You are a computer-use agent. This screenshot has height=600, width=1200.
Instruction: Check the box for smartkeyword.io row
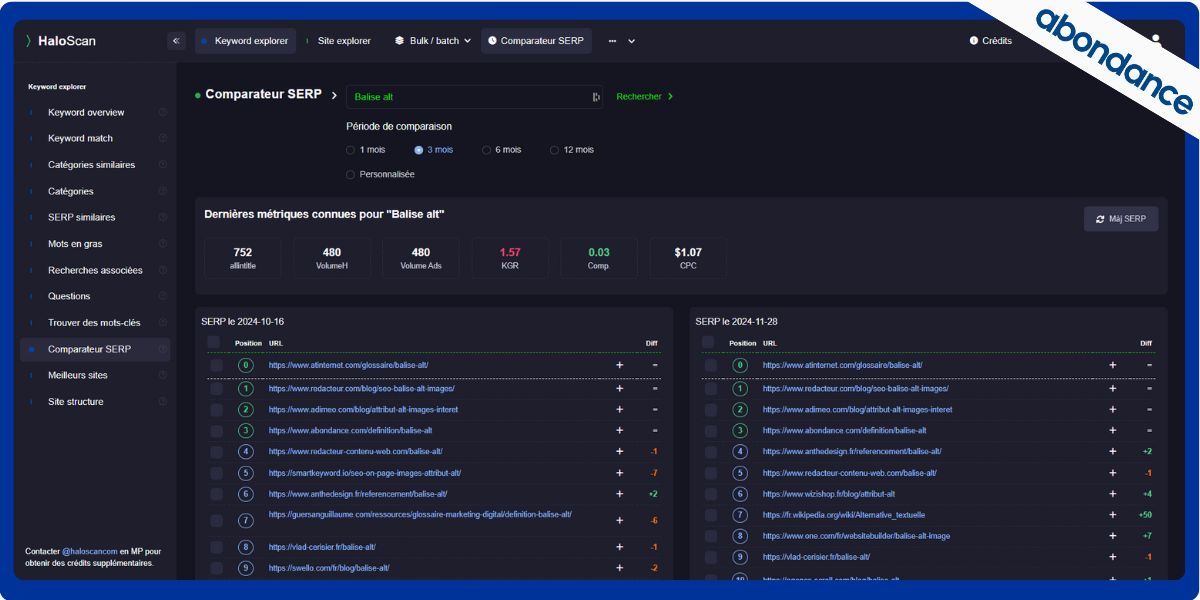pos(216,473)
